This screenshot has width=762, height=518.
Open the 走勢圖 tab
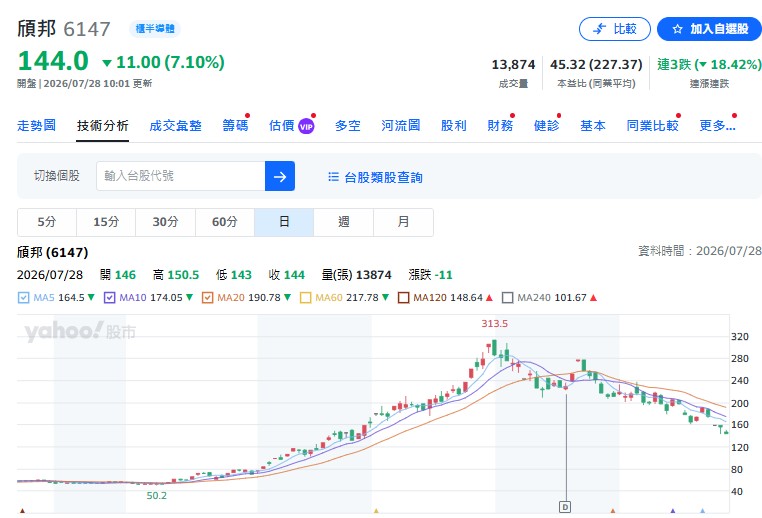click(36, 125)
